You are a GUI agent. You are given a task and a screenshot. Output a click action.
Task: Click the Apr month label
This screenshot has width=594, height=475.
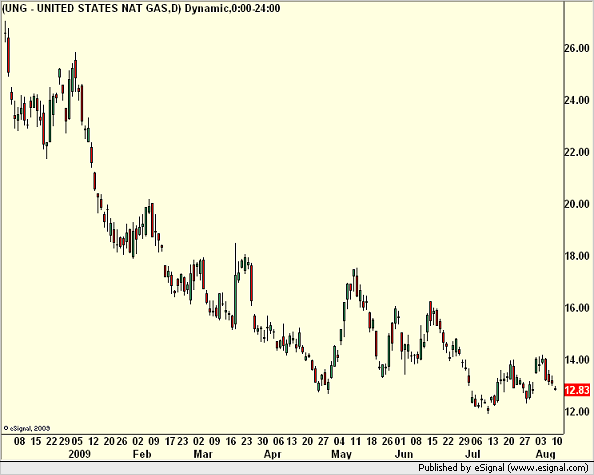click(273, 454)
